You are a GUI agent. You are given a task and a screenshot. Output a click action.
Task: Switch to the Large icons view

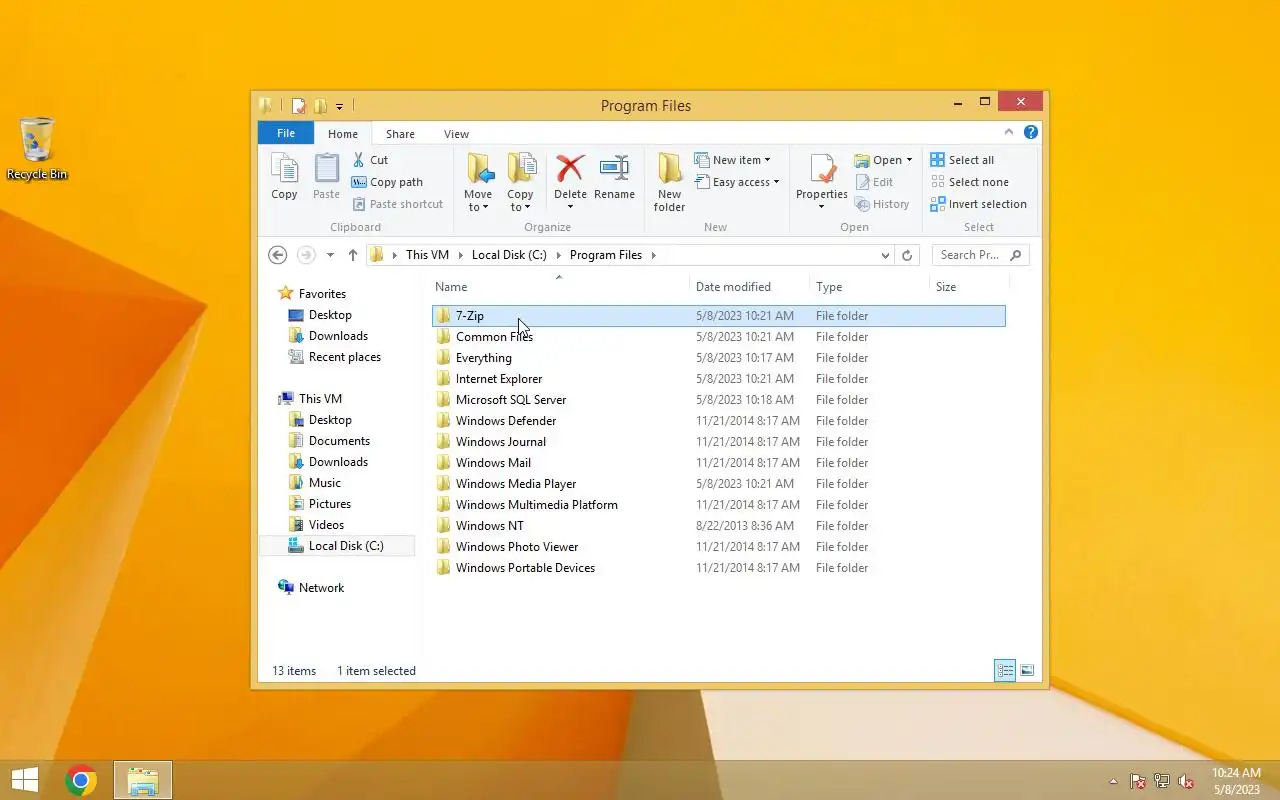coord(1027,671)
